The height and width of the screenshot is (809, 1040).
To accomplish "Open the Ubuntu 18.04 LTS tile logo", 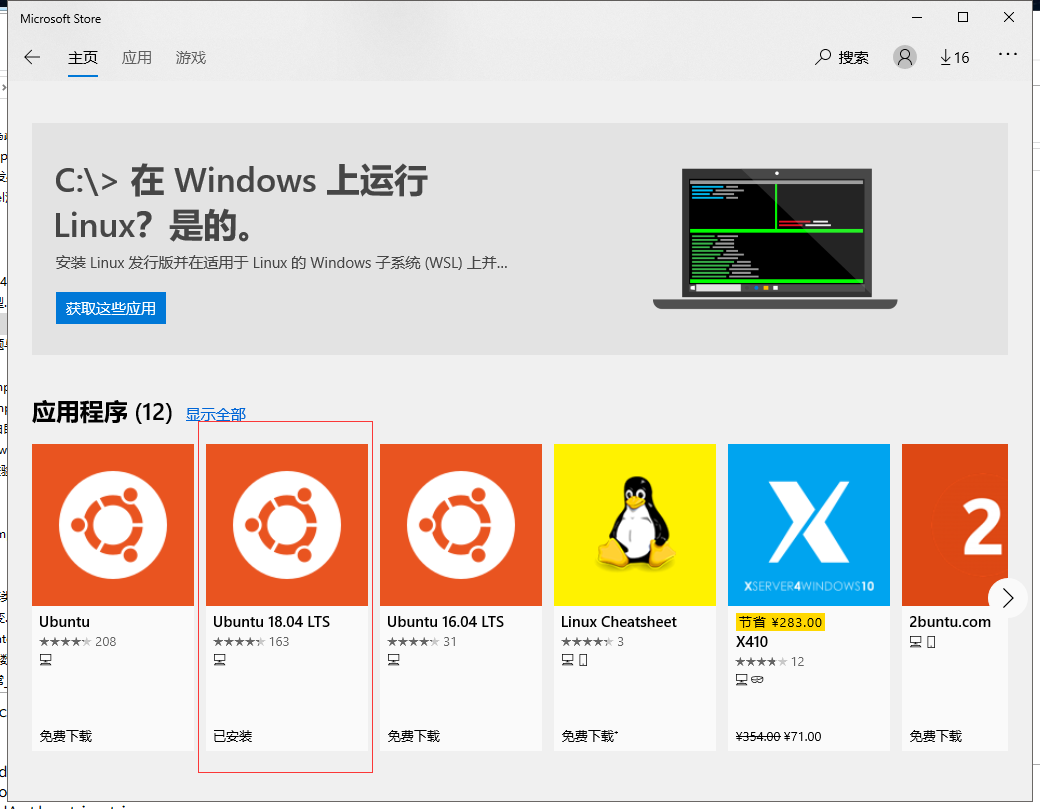I will [287, 525].
